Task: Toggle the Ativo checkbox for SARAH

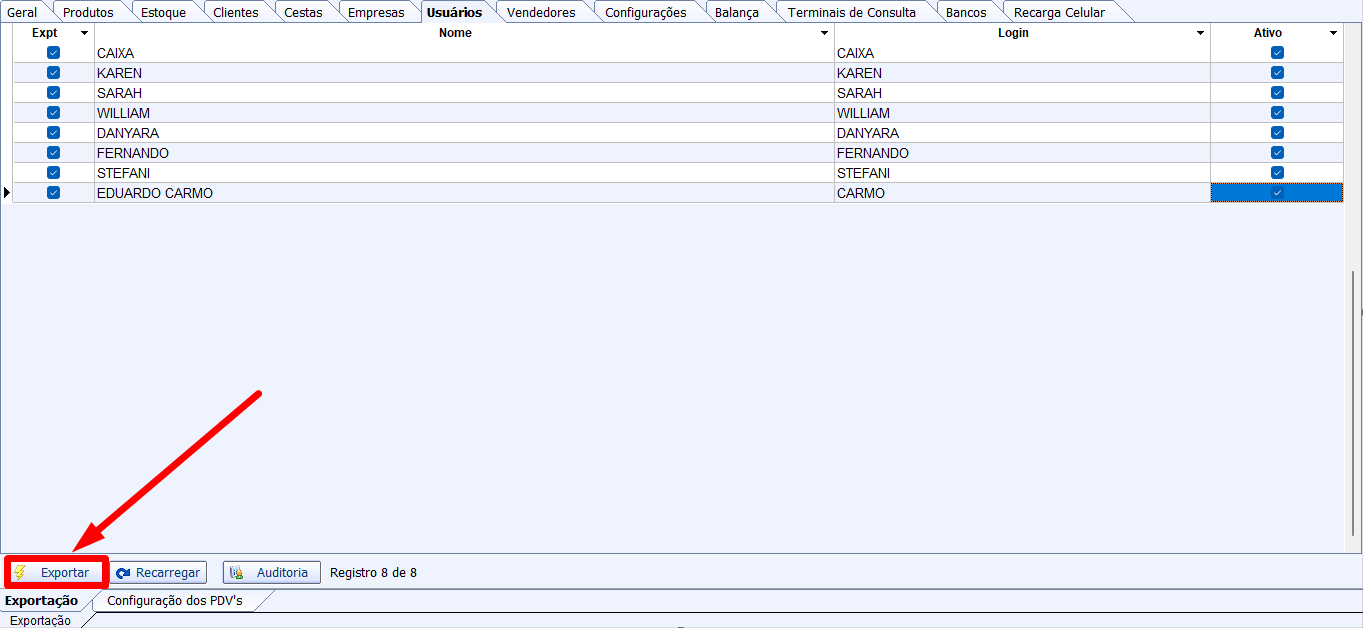Action: click(1277, 93)
